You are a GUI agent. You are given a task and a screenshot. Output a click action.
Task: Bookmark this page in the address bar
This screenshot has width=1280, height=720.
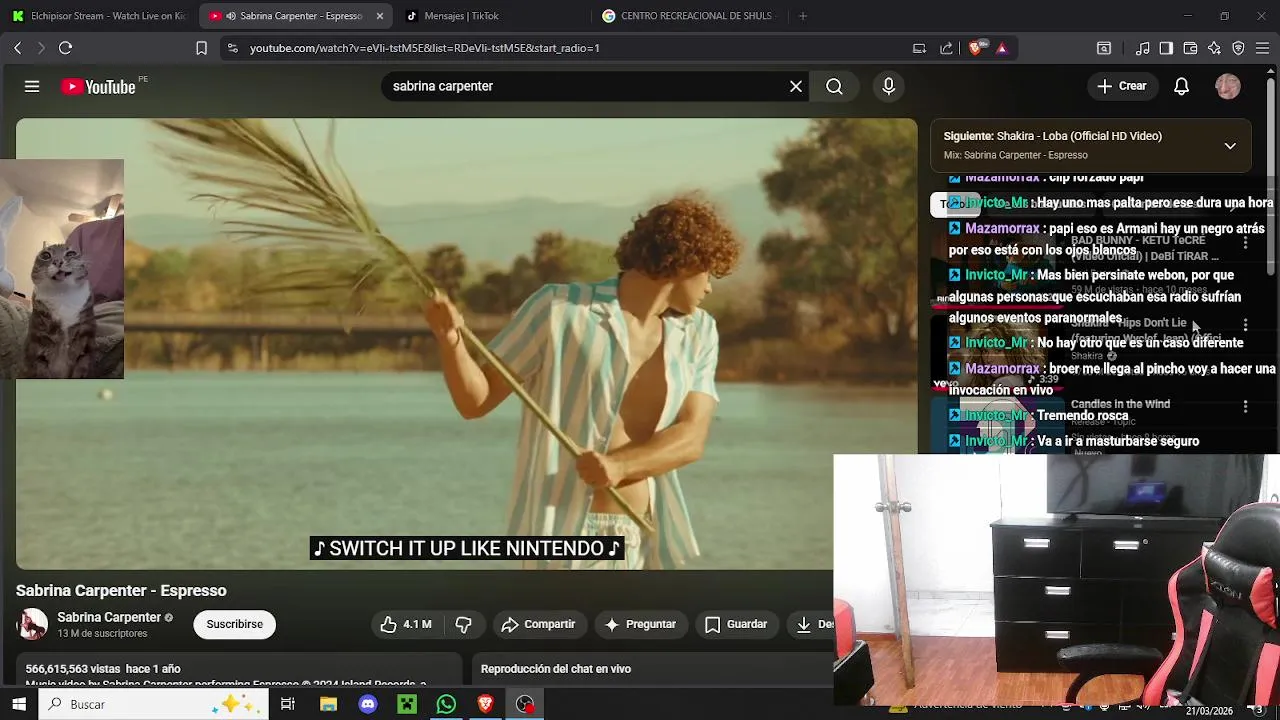pyautogui.click(x=201, y=48)
